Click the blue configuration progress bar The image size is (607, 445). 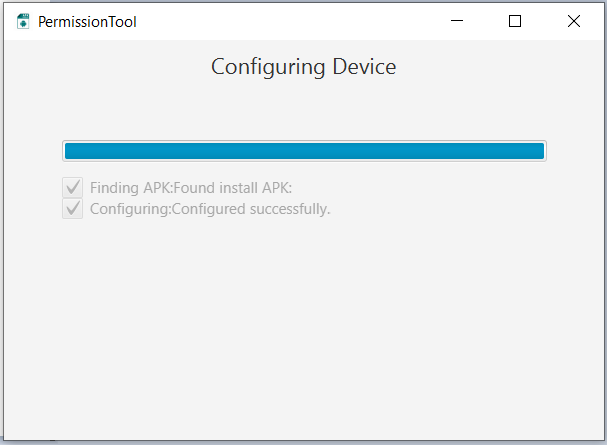[x=304, y=151]
